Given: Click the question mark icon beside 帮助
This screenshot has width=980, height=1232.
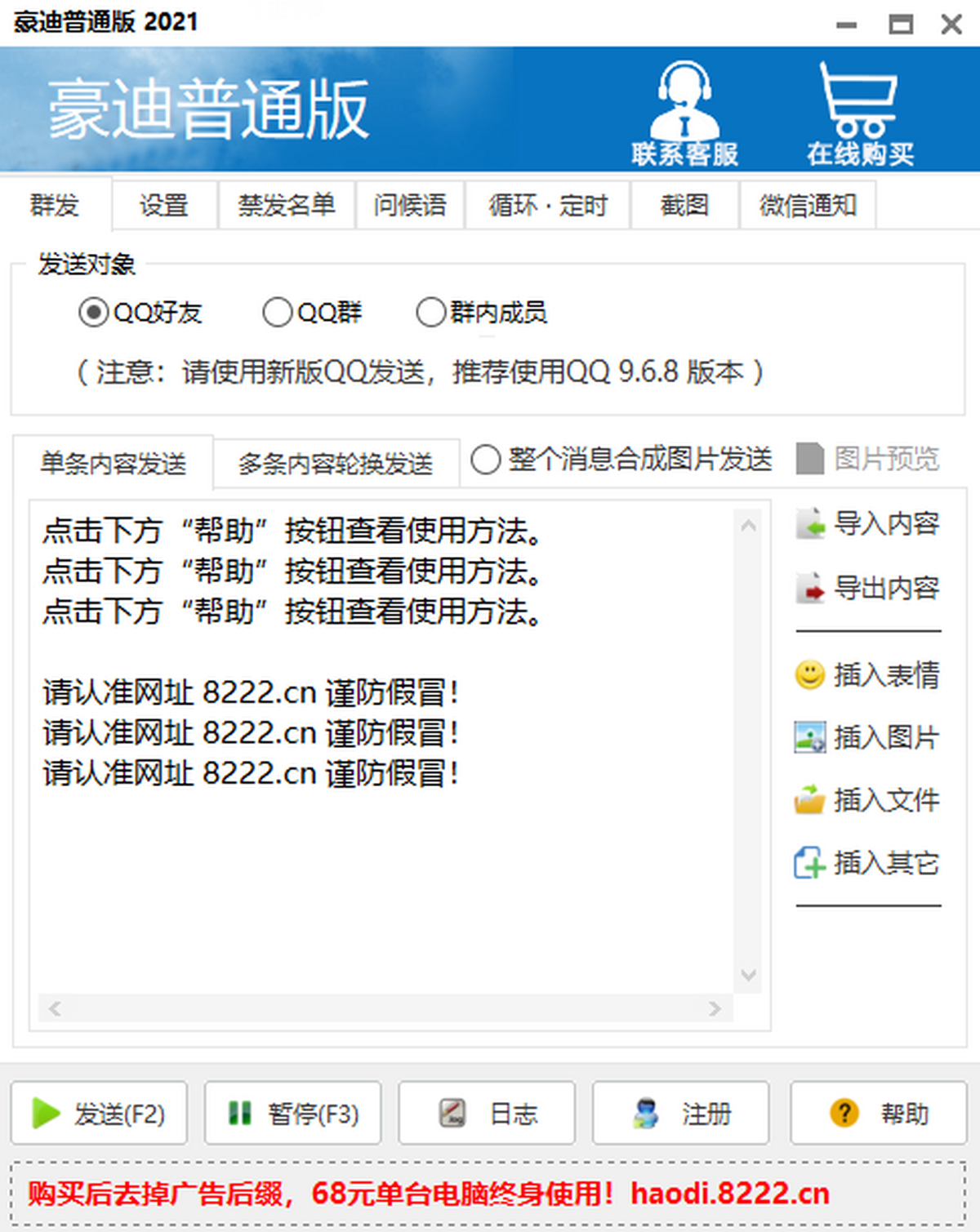Looking at the screenshot, I should (844, 1113).
